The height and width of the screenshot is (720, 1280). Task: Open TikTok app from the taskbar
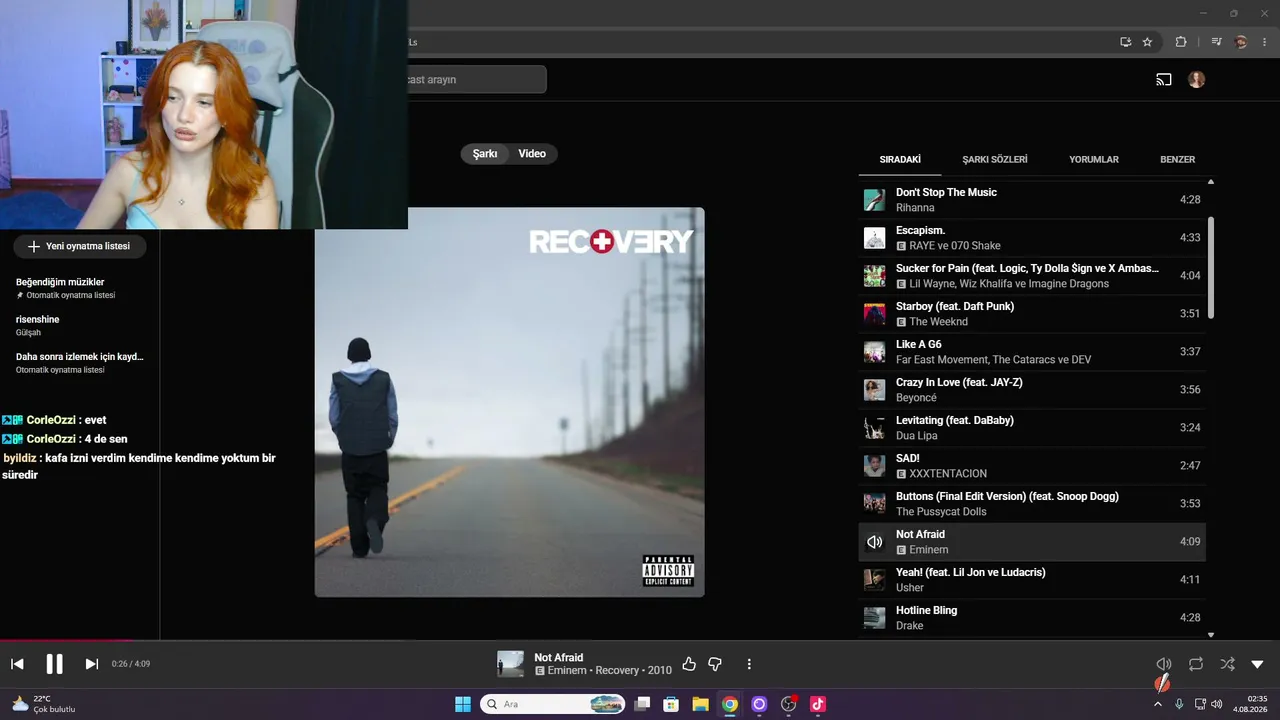(818, 704)
